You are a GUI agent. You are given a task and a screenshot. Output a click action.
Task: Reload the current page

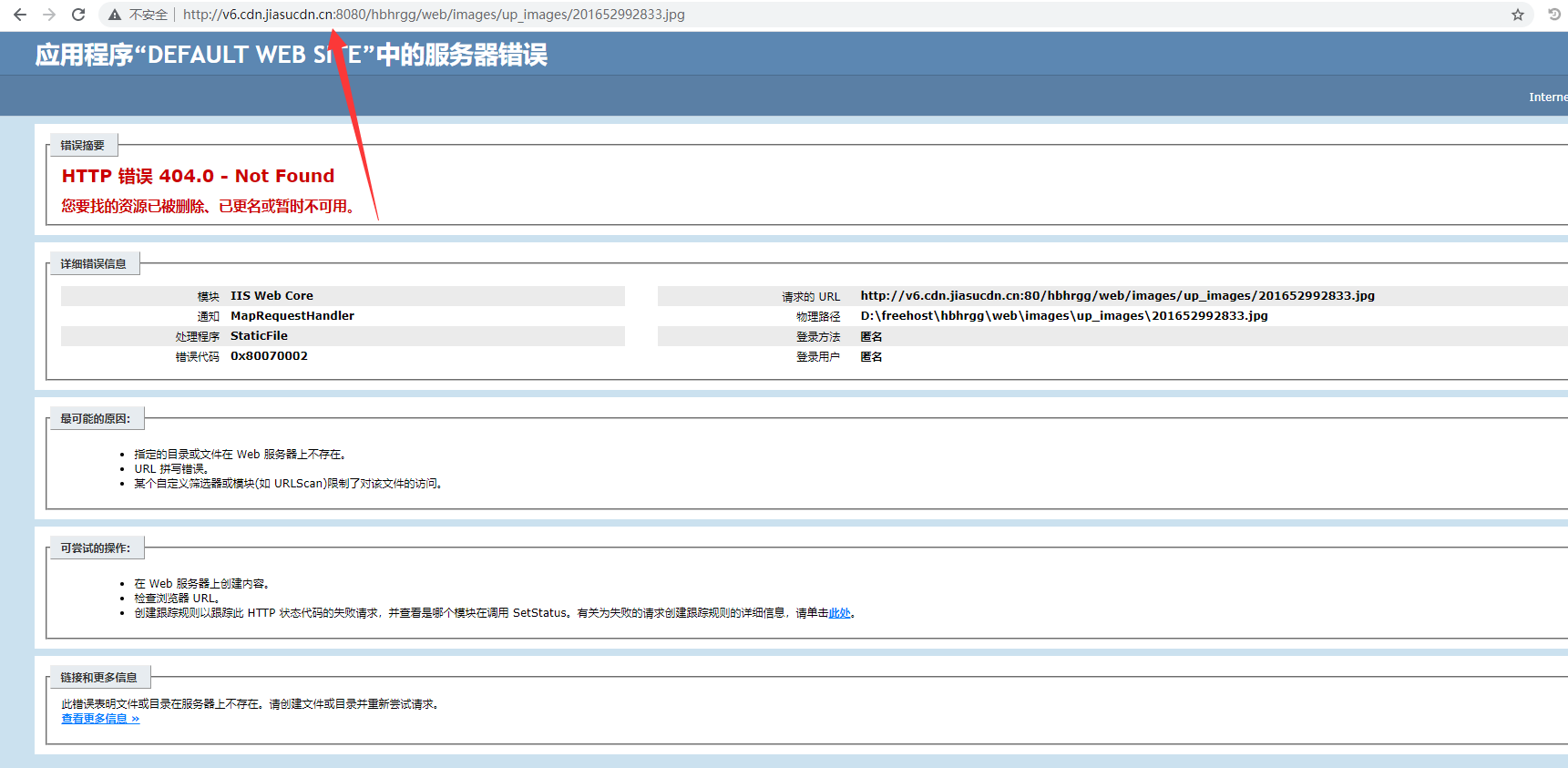[x=78, y=15]
